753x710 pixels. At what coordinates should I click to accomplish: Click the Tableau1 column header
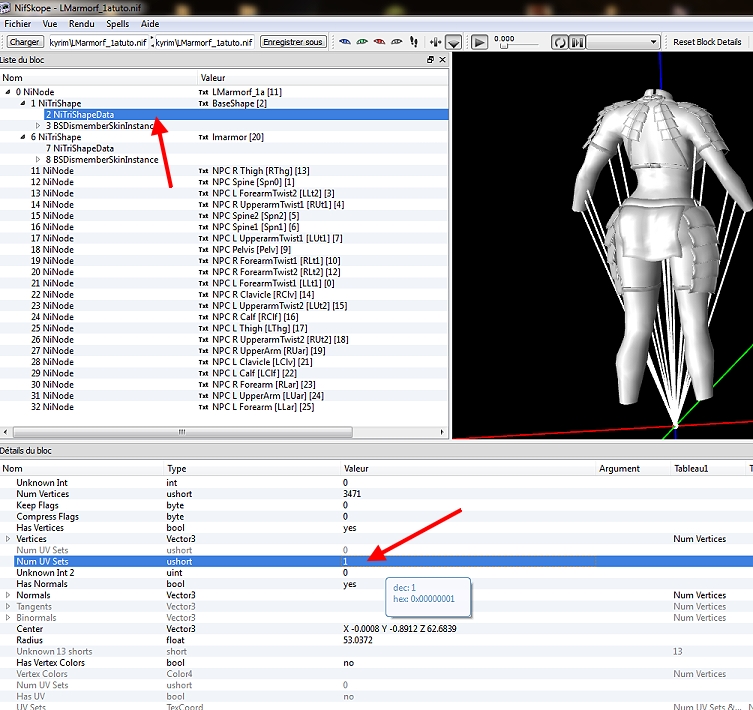[708, 468]
